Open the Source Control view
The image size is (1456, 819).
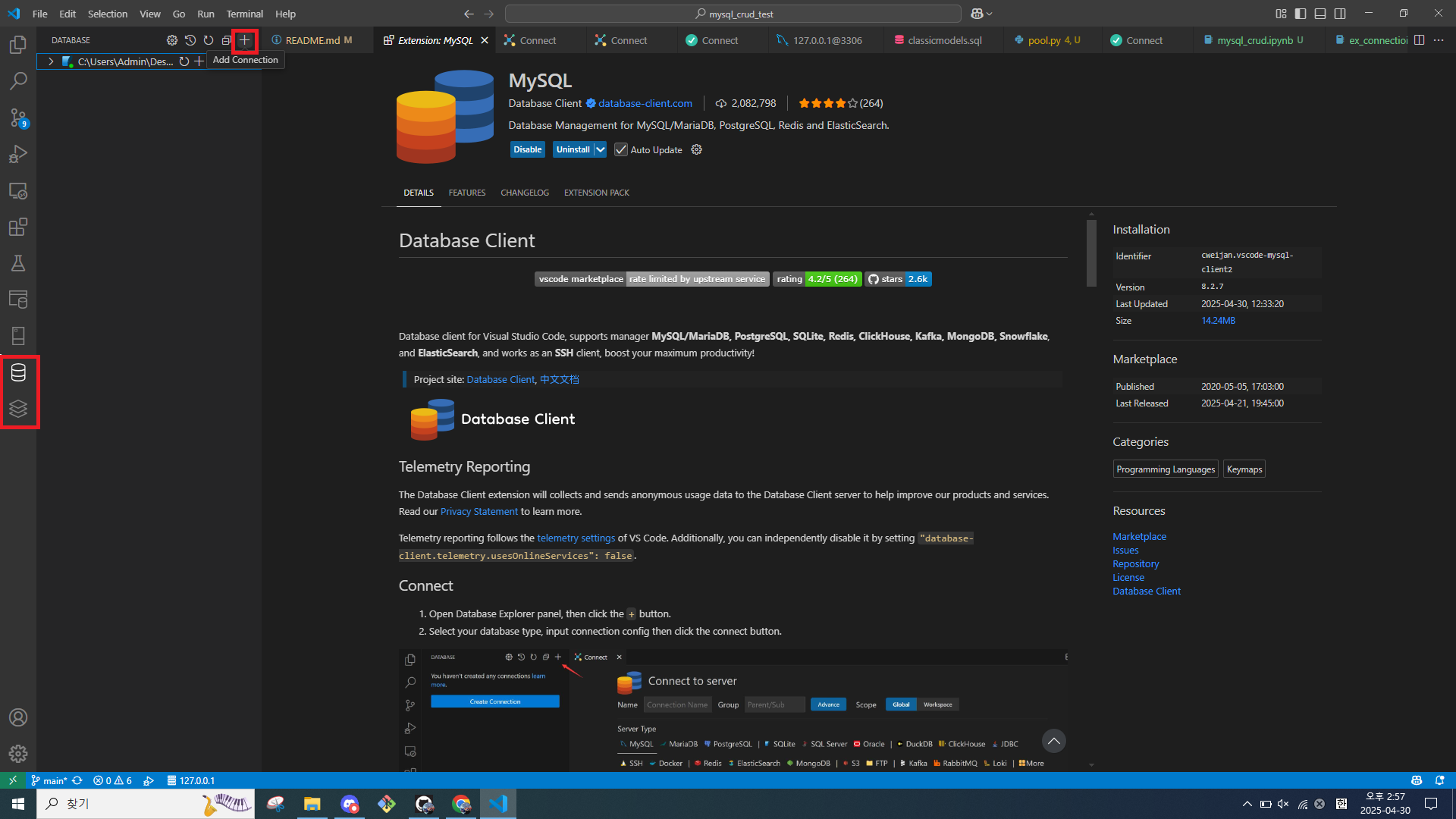click(x=18, y=118)
